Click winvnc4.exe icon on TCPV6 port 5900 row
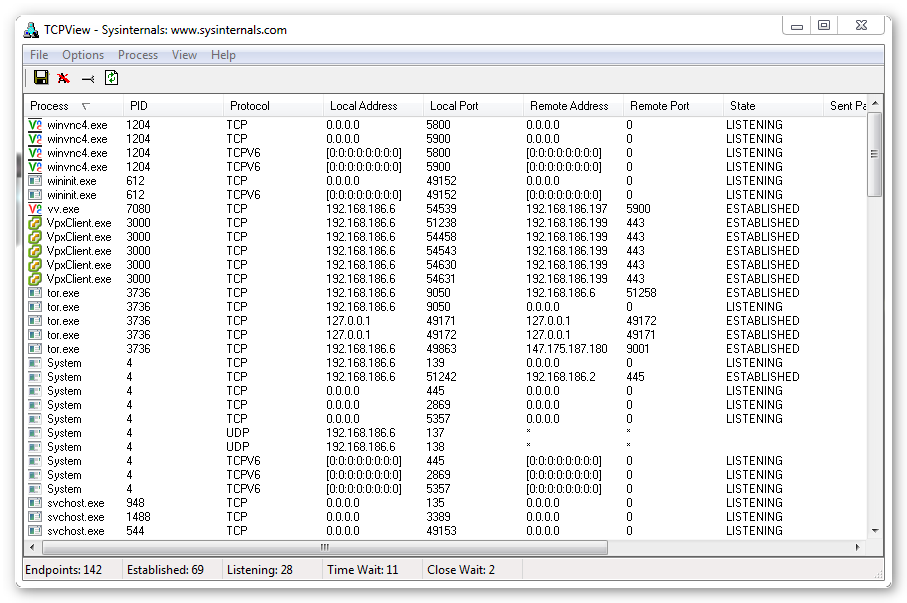The image size is (907, 603). point(35,167)
